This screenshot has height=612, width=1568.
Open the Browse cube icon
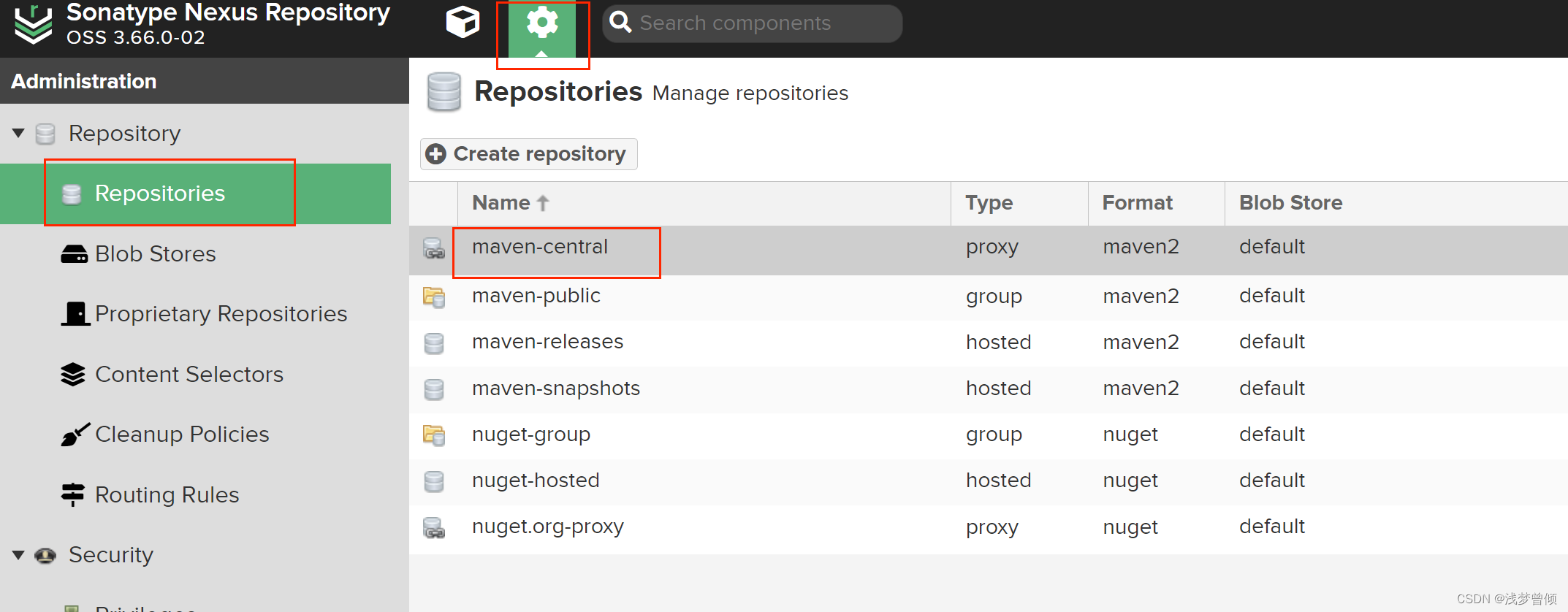pyautogui.click(x=463, y=22)
